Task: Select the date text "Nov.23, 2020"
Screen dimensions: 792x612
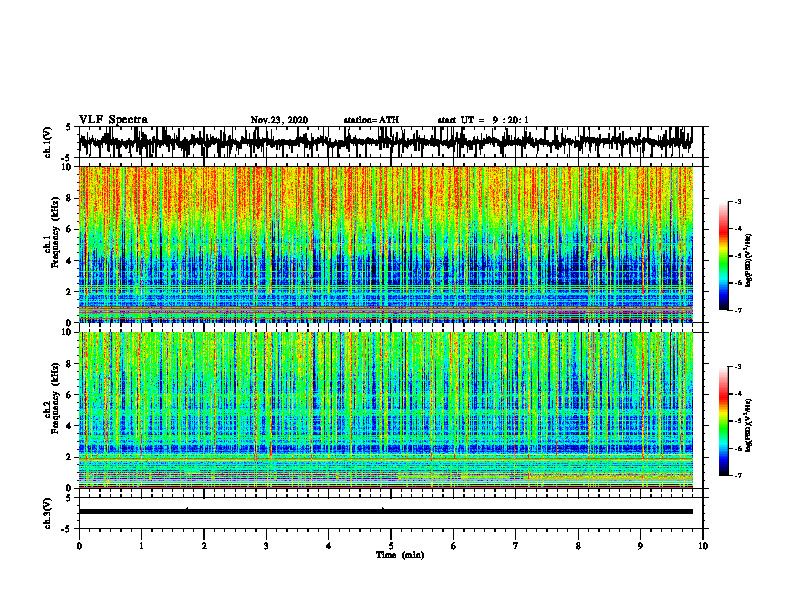Action: click(279, 120)
